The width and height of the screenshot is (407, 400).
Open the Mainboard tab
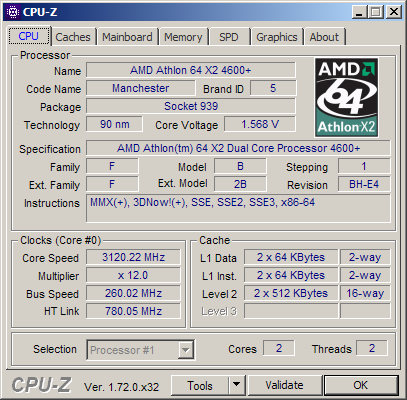coord(127,37)
